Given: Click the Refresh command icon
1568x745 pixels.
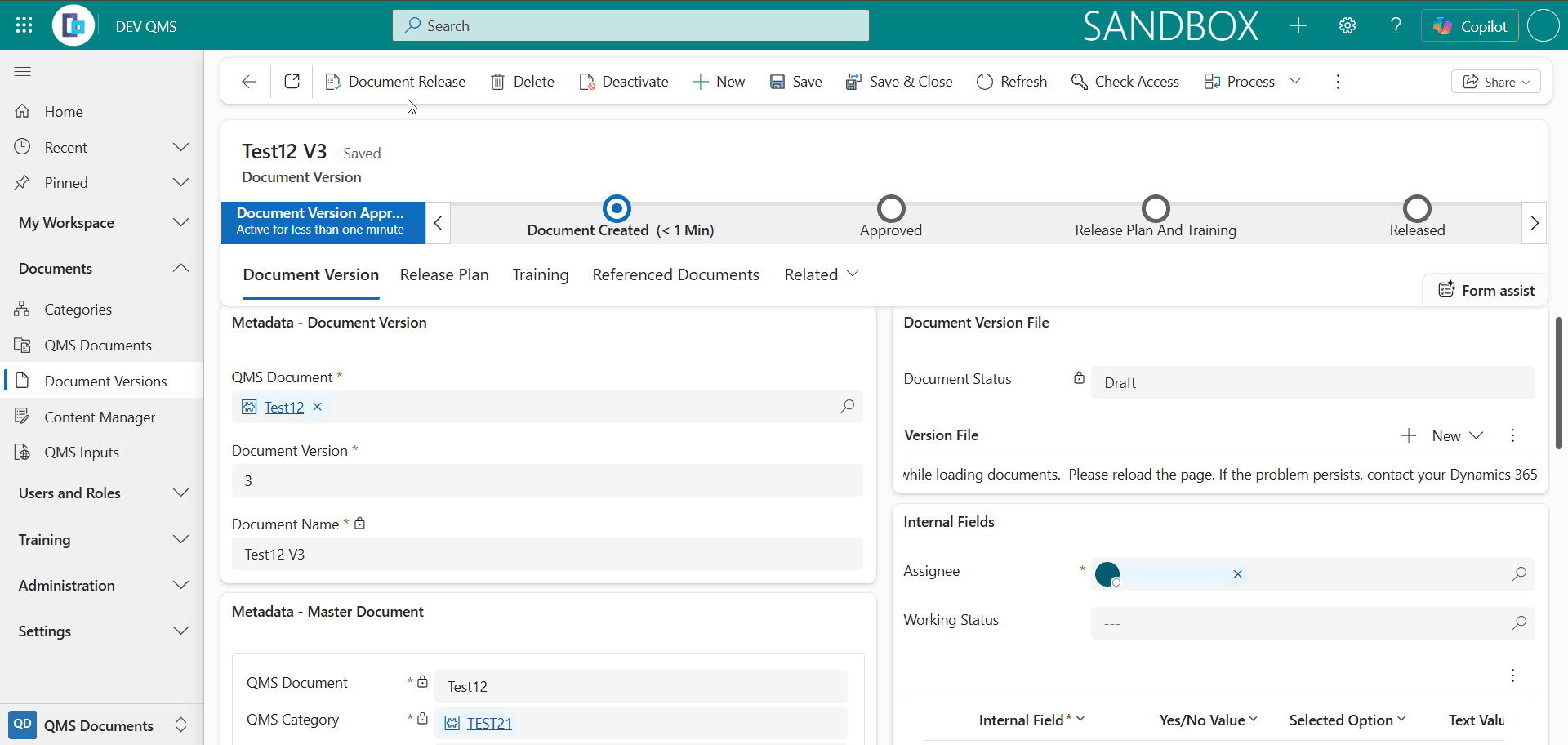Looking at the screenshot, I should tap(985, 82).
